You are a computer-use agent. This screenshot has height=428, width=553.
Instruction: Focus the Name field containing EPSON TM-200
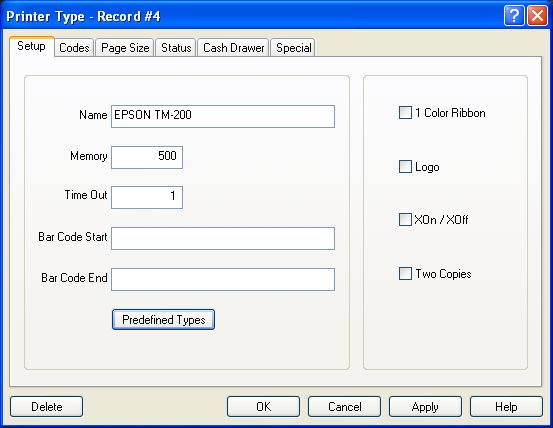pos(223,116)
